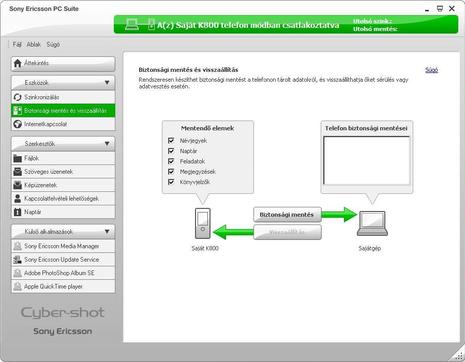Click the Szerkesztők section header label
Screen dimensions: 465x362
(x=40, y=144)
